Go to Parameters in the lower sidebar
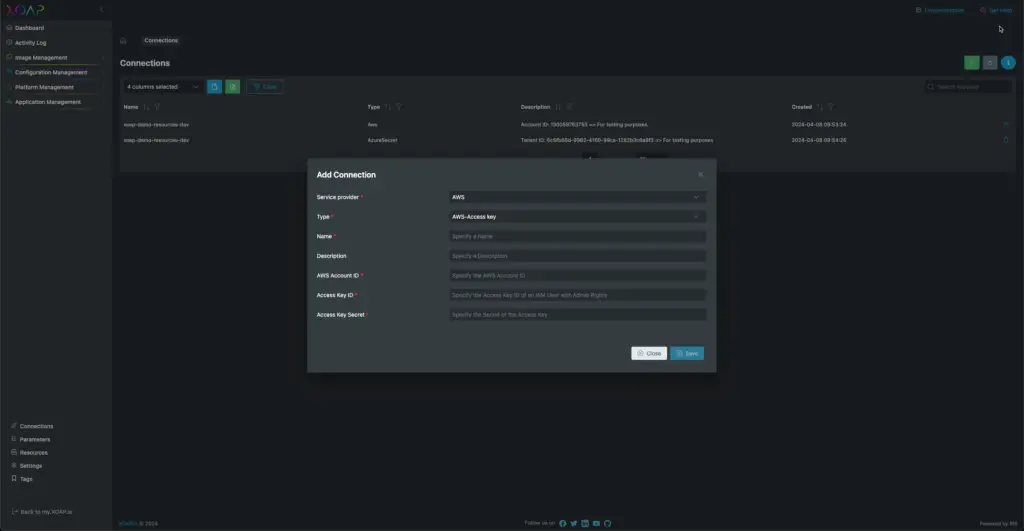1024x531 pixels. click(x=35, y=439)
